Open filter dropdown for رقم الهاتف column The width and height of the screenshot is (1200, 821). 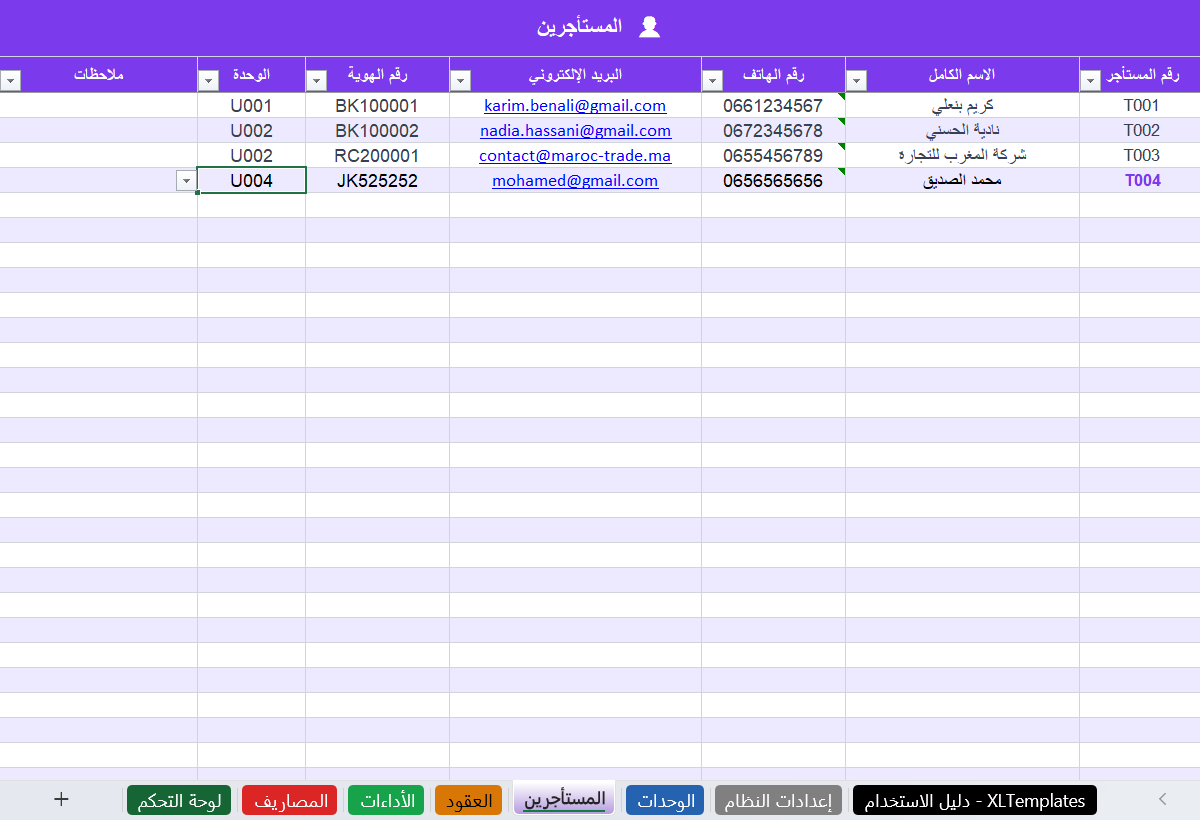tap(712, 80)
